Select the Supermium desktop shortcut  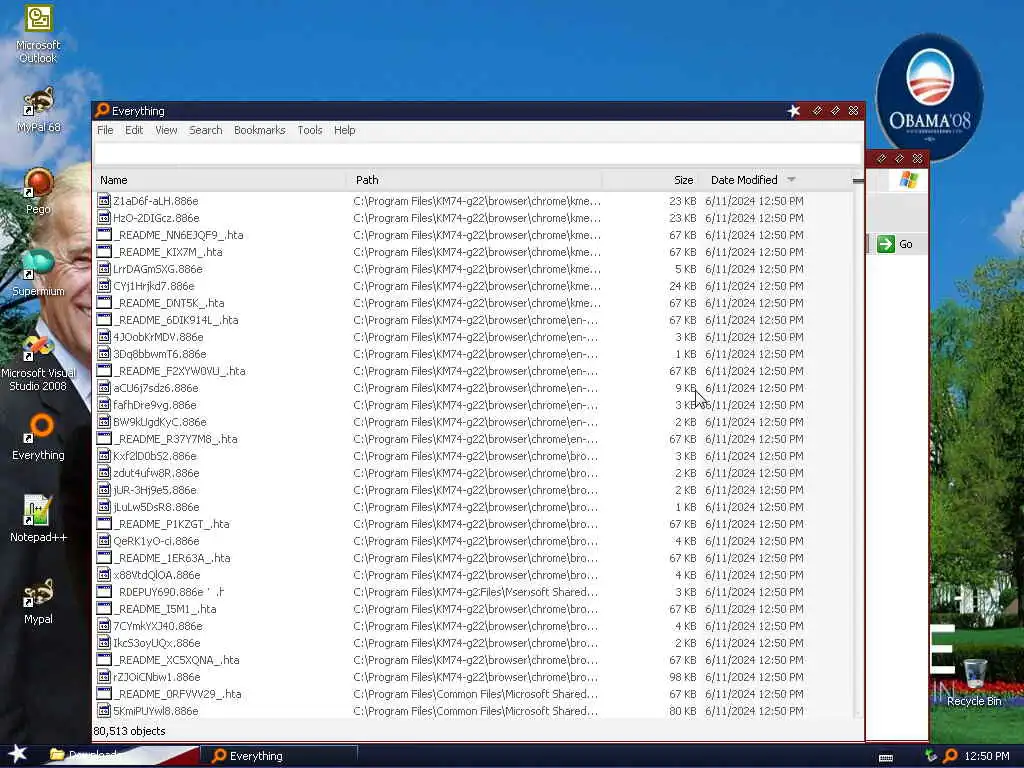38,272
